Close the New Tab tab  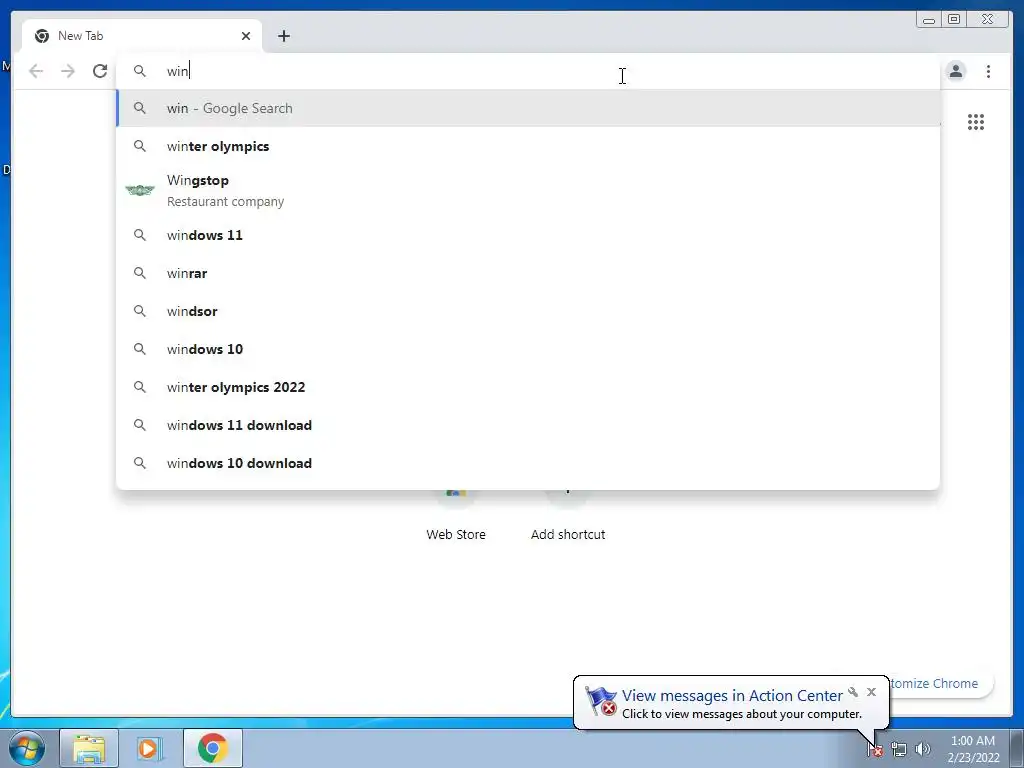point(246,36)
